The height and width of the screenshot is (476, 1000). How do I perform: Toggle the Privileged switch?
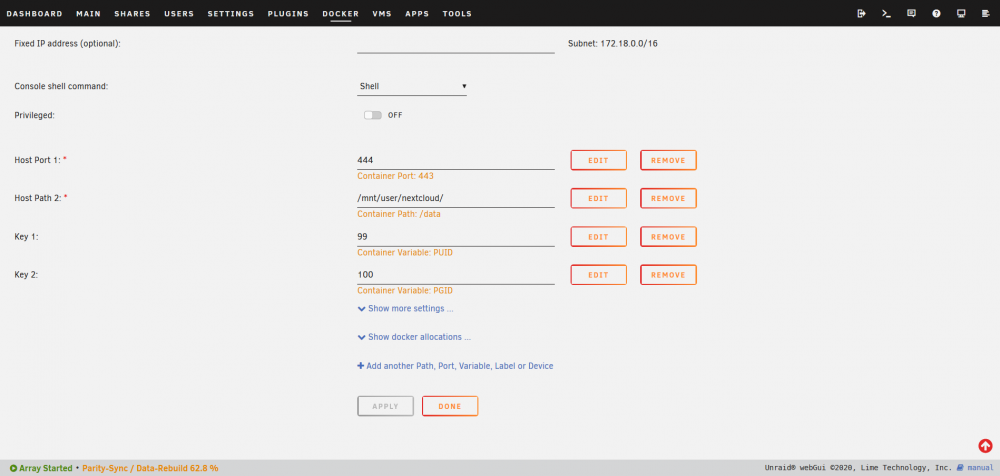(372, 115)
